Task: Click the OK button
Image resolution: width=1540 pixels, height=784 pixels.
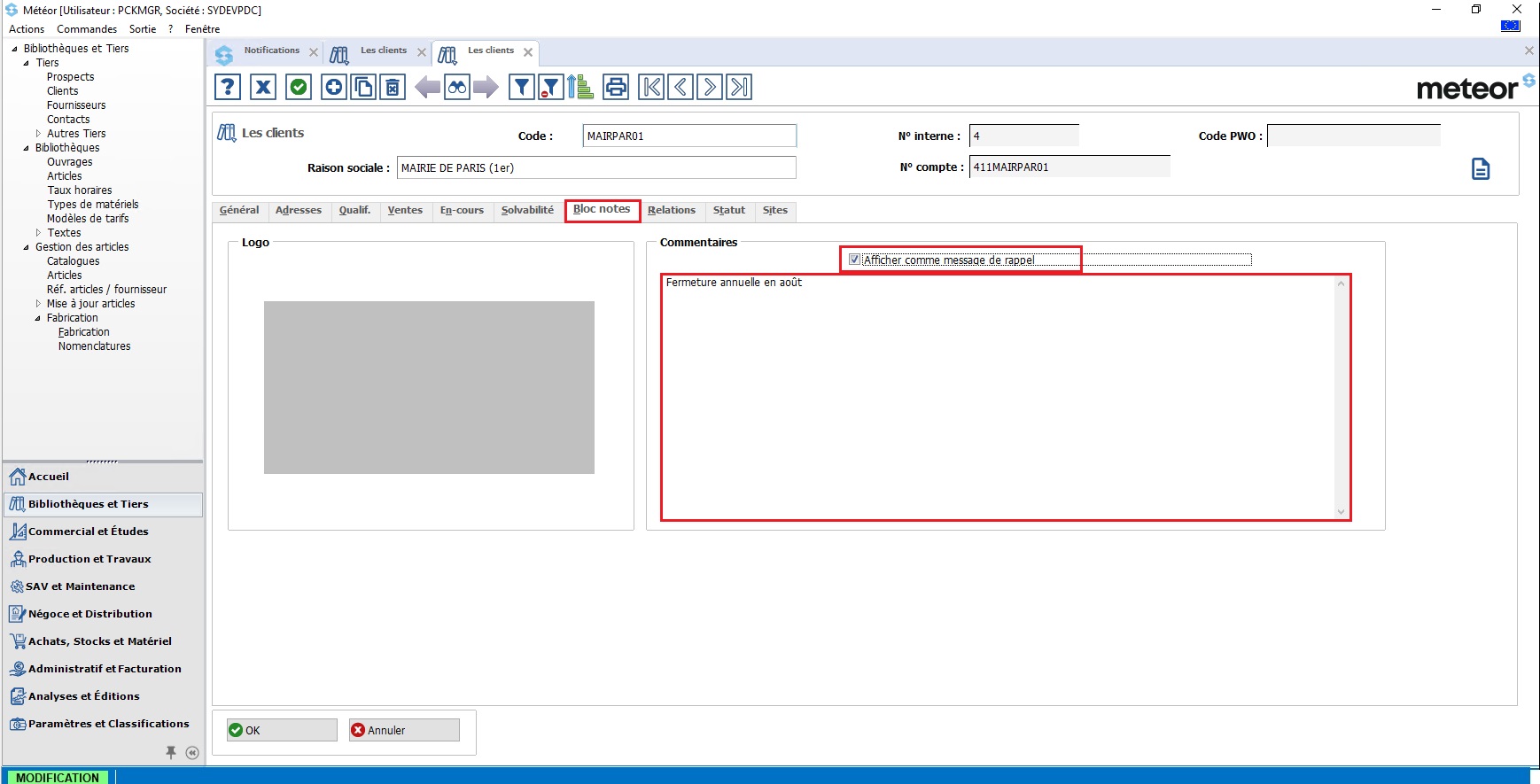Action: pyautogui.click(x=282, y=730)
